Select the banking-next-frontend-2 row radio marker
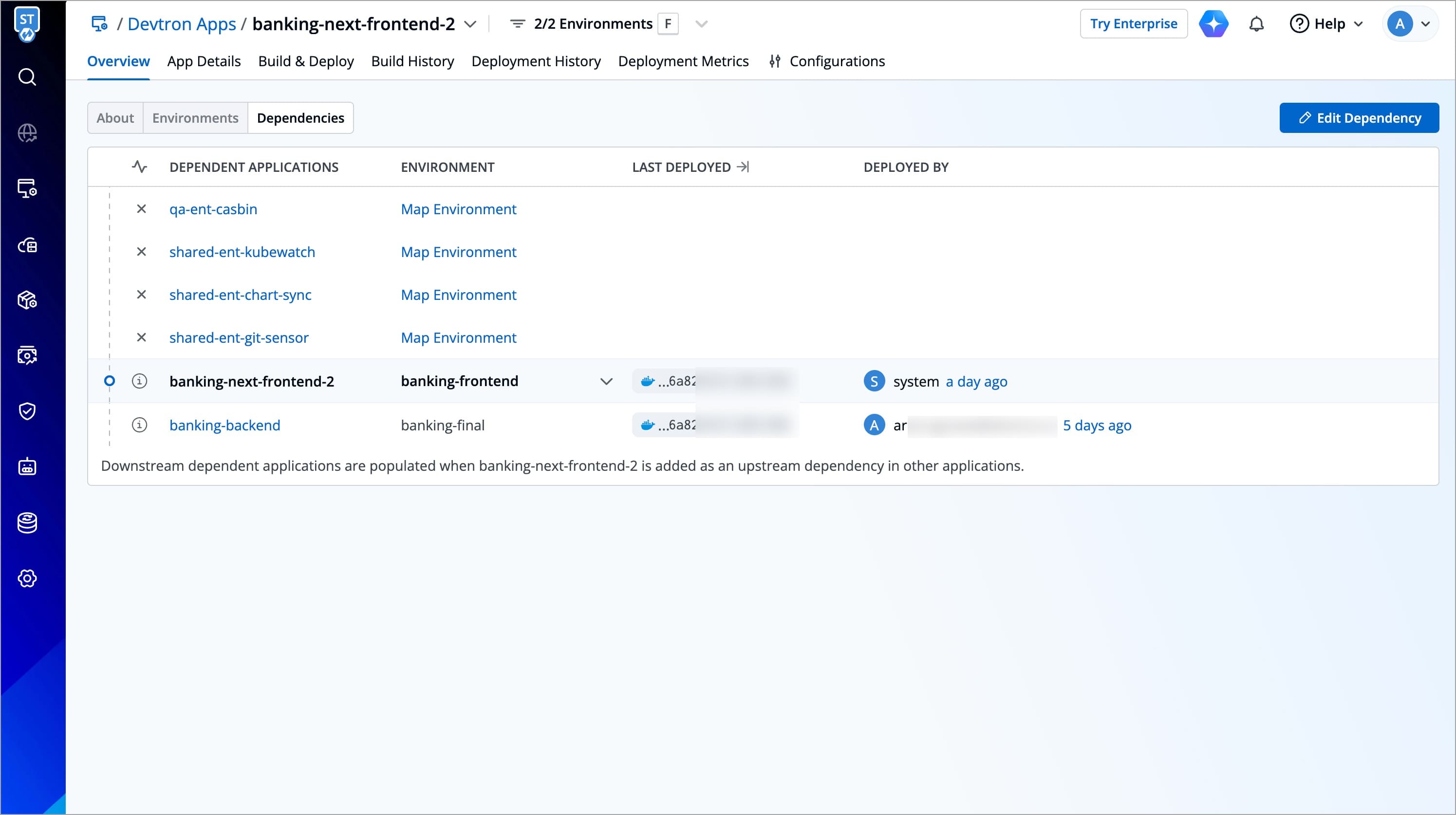This screenshot has height=815, width=1456. (x=110, y=381)
